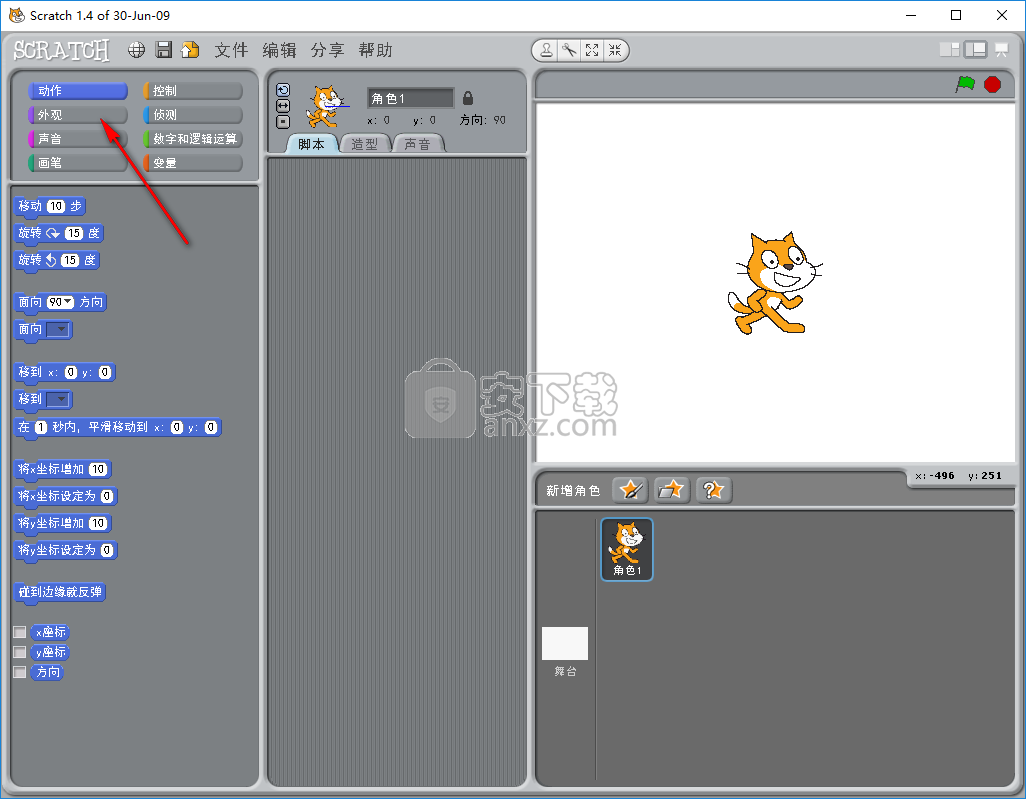Viewport: 1026px width, 799px height.
Task: Switch to the 造型 tab
Action: pyautogui.click(x=365, y=144)
